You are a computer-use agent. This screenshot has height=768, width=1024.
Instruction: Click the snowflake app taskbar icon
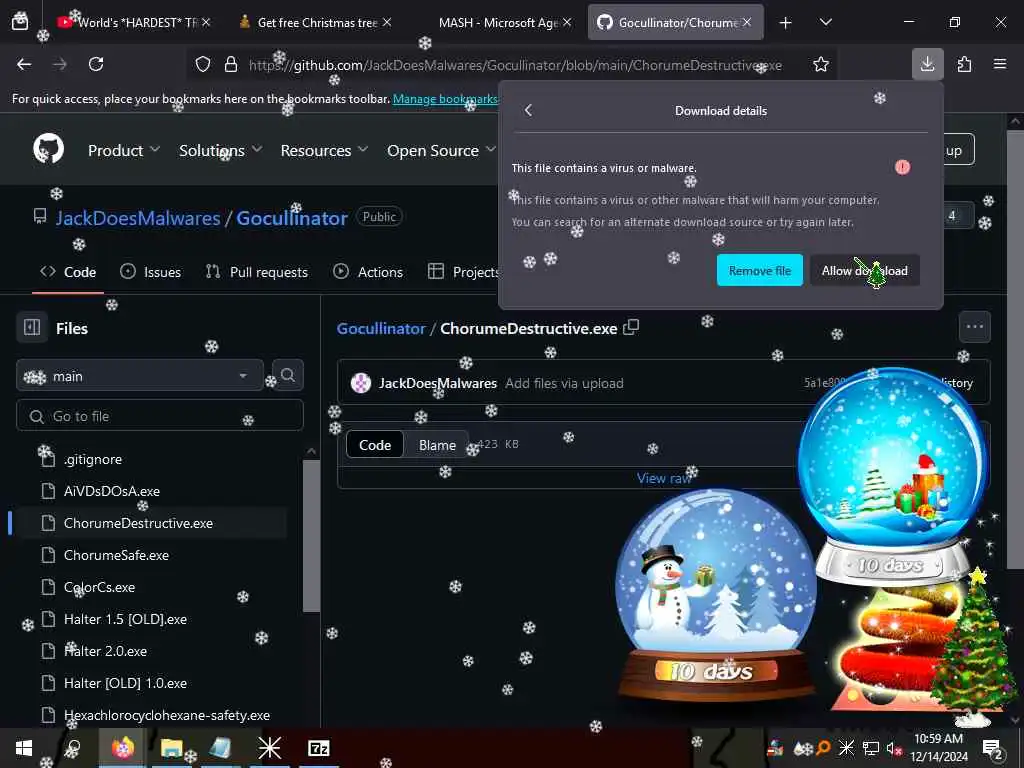point(269,748)
